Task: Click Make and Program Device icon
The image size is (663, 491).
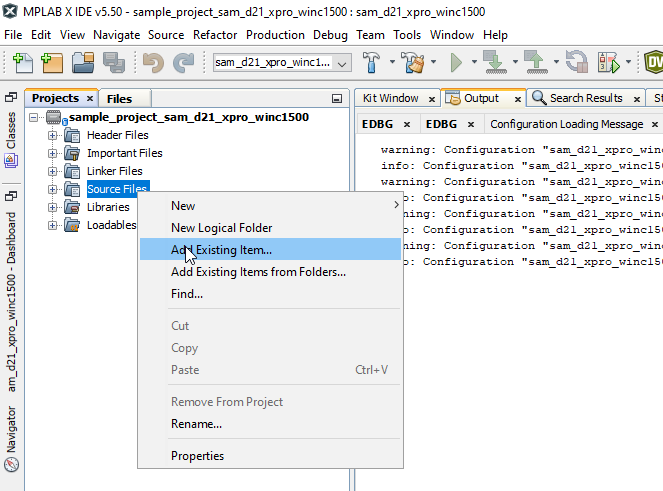Action: (494, 63)
